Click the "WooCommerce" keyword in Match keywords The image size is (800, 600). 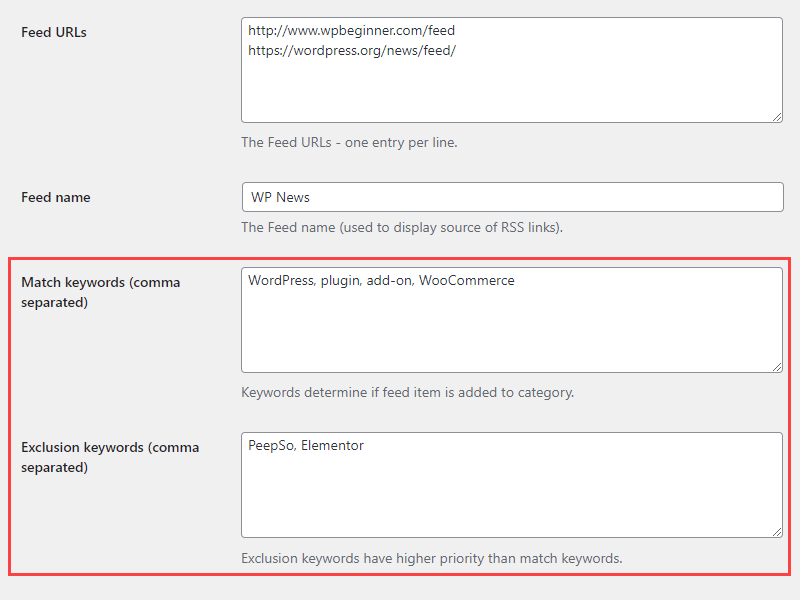[x=466, y=281]
